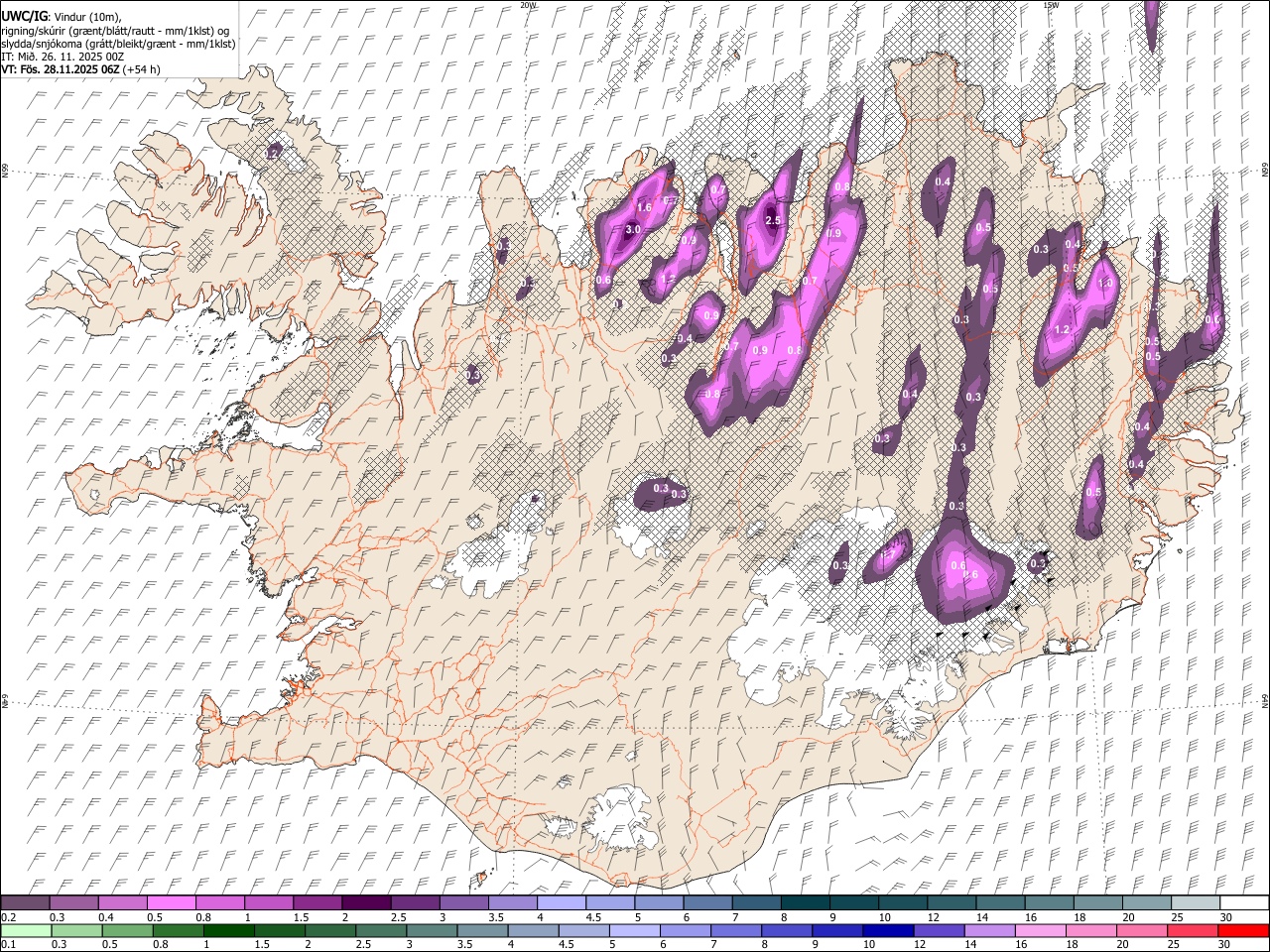The height and width of the screenshot is (952, 1270).
Task: Click the 0.2 dark mauve snow legend swatch
Action: [x=25, y=902]
